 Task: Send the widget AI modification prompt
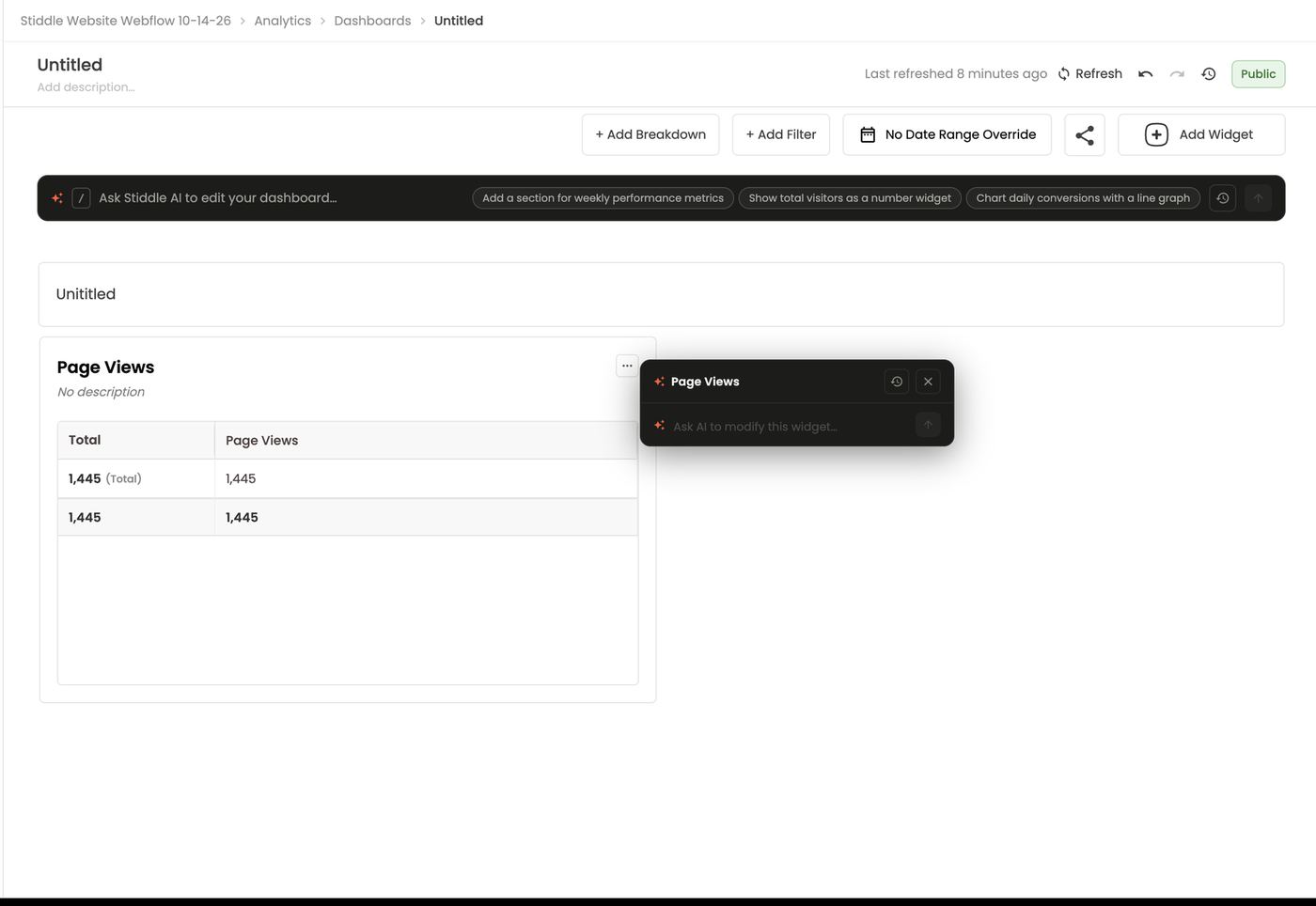pos(928,425)
